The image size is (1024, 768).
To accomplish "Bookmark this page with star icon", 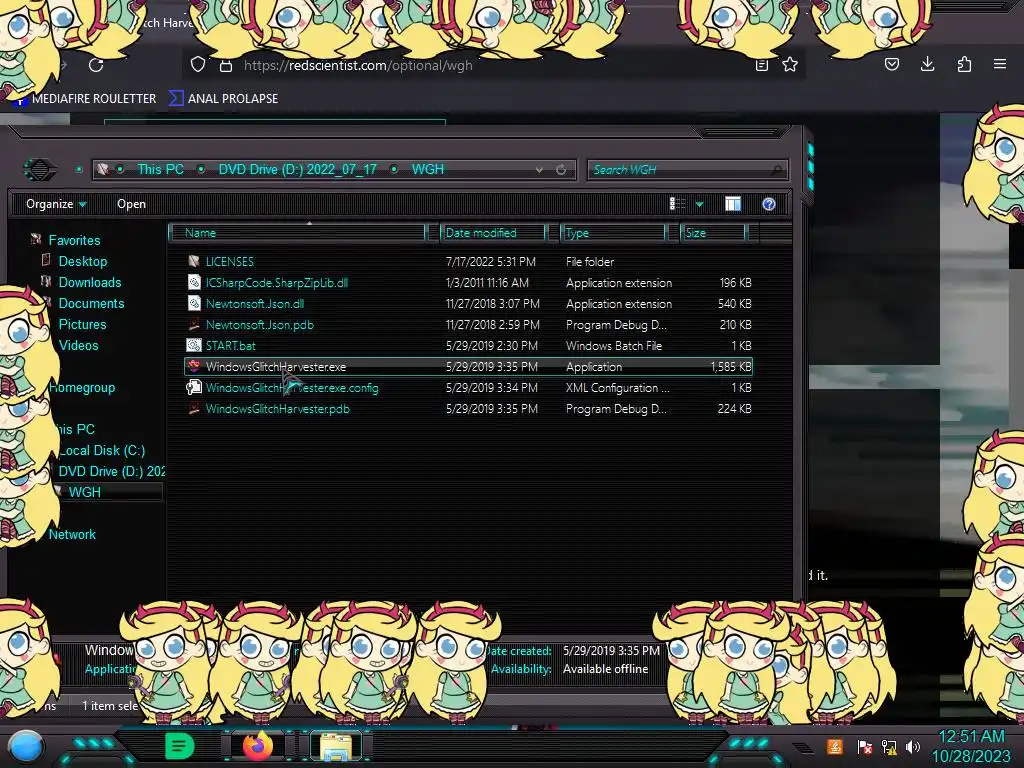I will pos(790,65).
